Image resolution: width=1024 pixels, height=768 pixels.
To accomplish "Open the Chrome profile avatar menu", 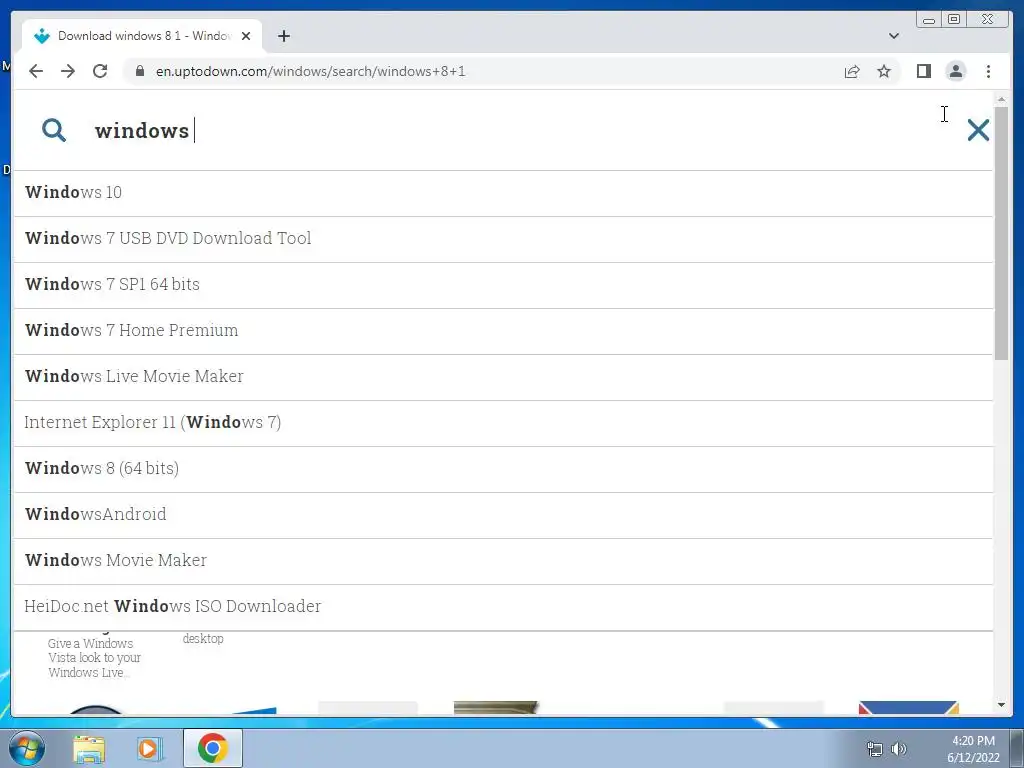I will (956, 71).
